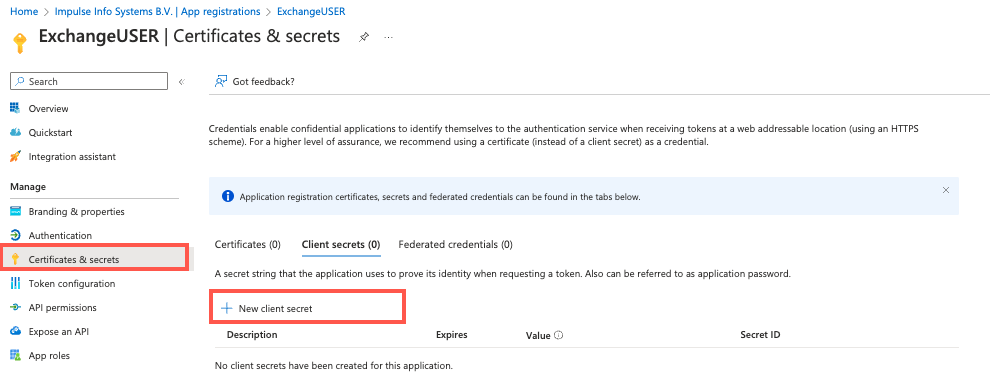Switch to Federated credentials (0) tab
Viewport: 990px width, 373px height.
tap(455, 244)
